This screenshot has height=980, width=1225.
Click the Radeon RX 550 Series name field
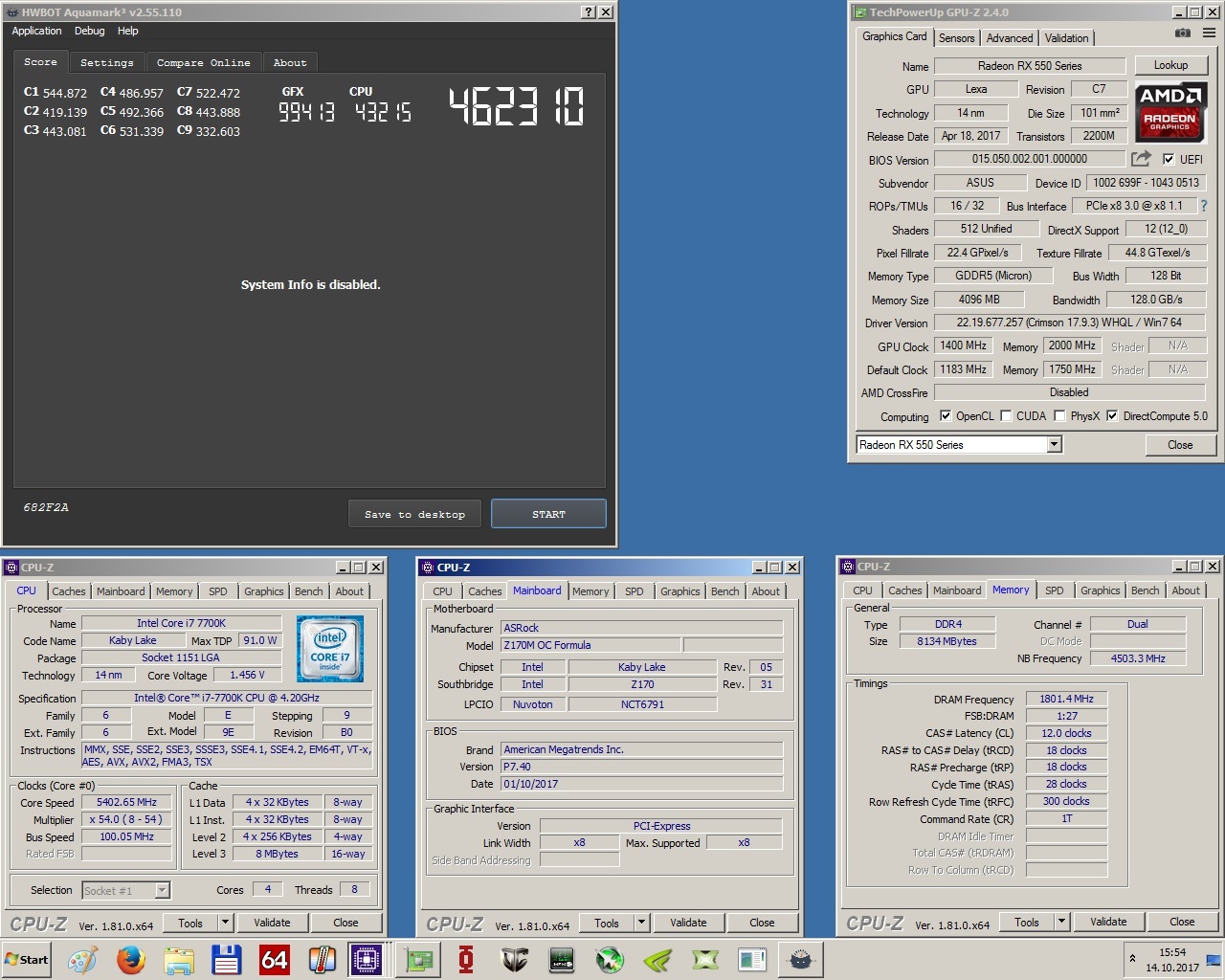click(1030, 66)
